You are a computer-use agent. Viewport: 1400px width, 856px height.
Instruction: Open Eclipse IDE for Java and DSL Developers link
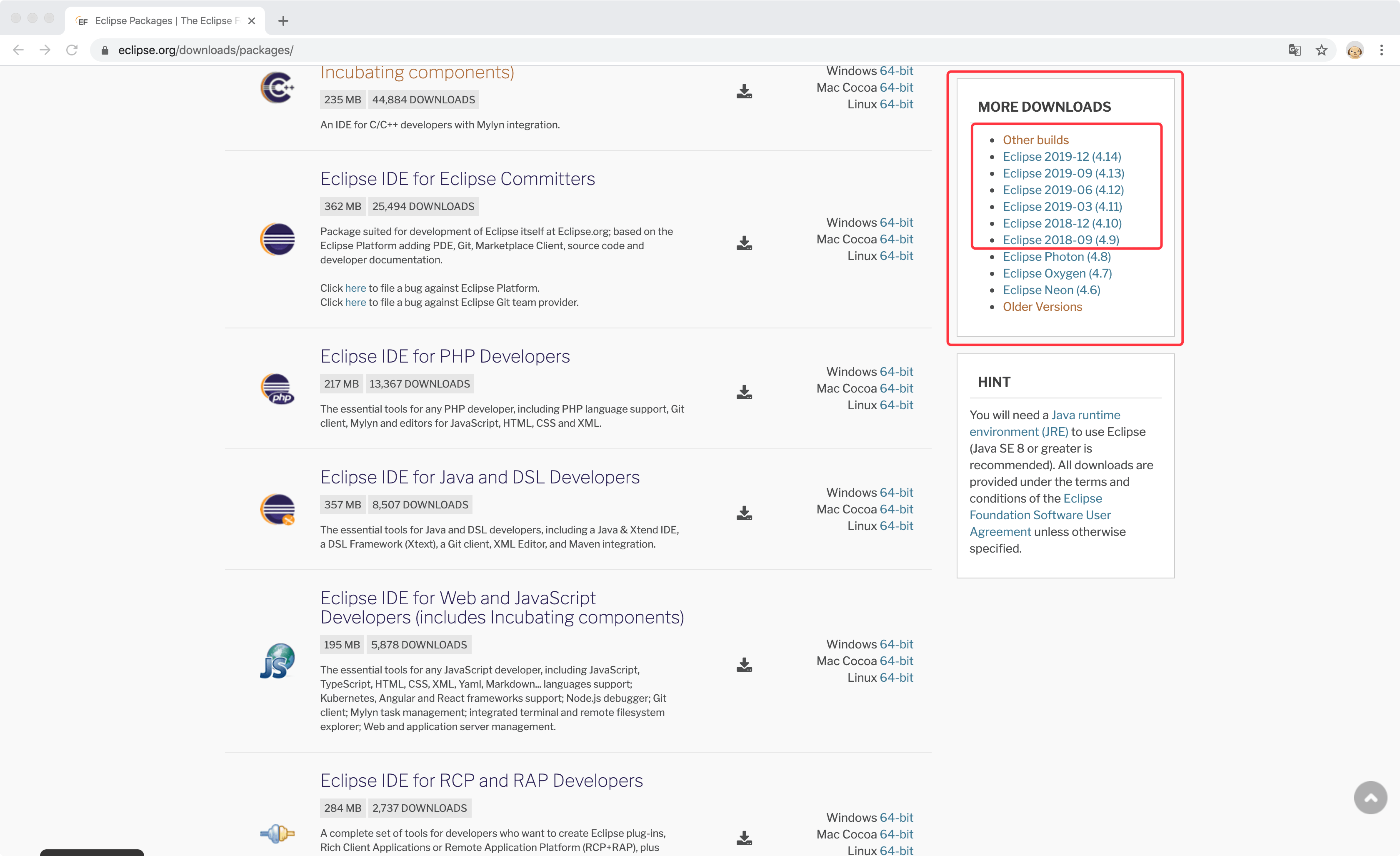coord(480,477)
